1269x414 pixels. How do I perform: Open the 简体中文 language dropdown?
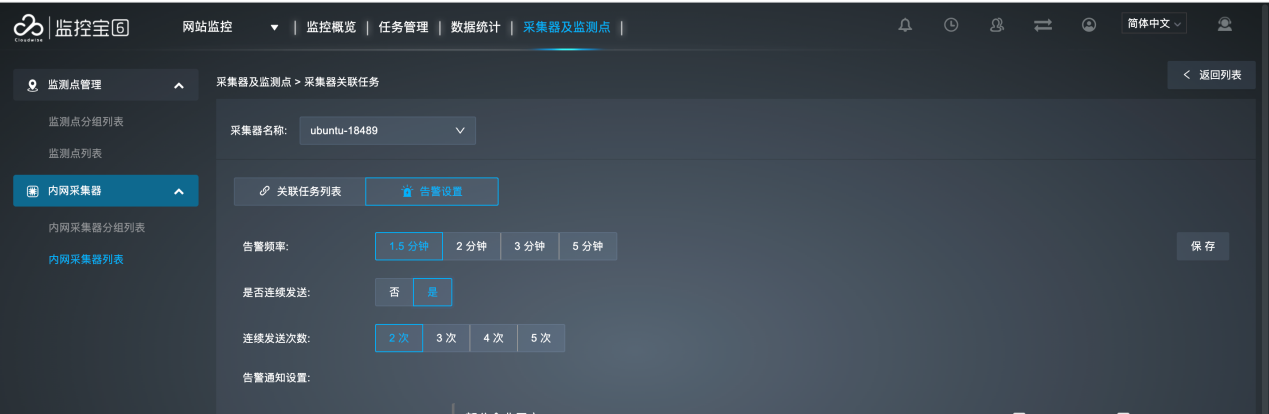1154,23
